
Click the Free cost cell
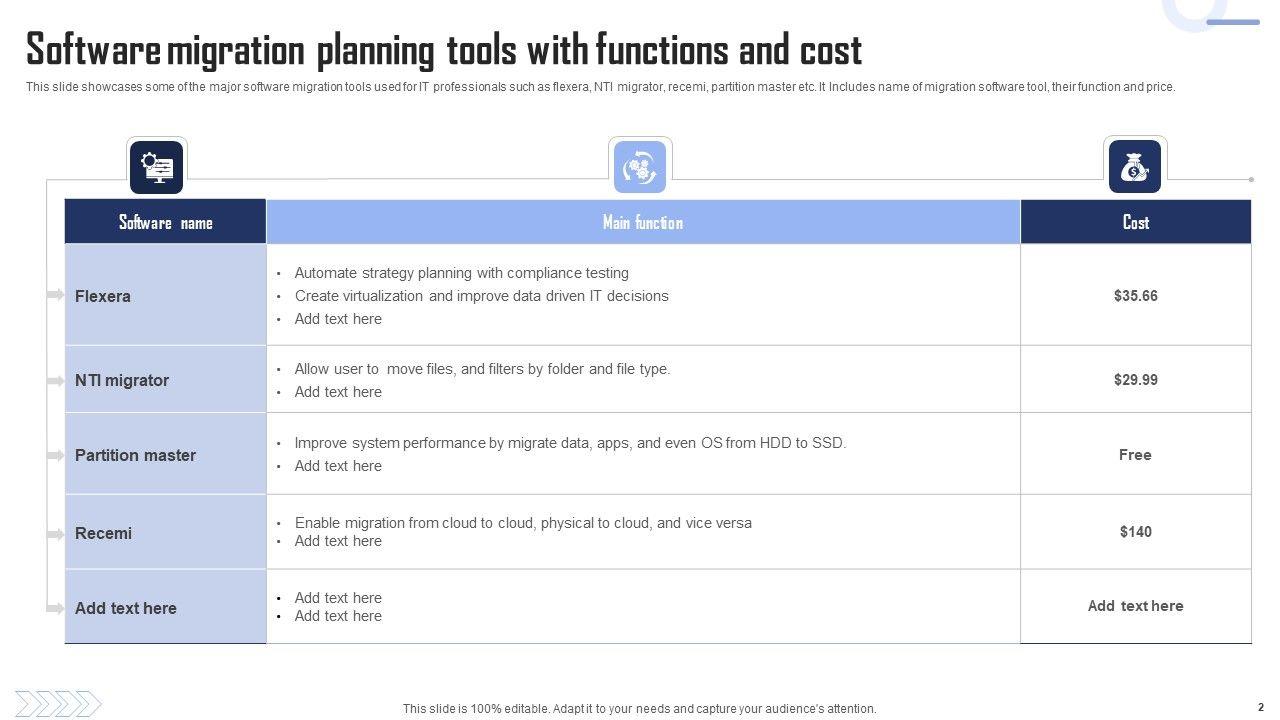click(x=1135, y=455)
